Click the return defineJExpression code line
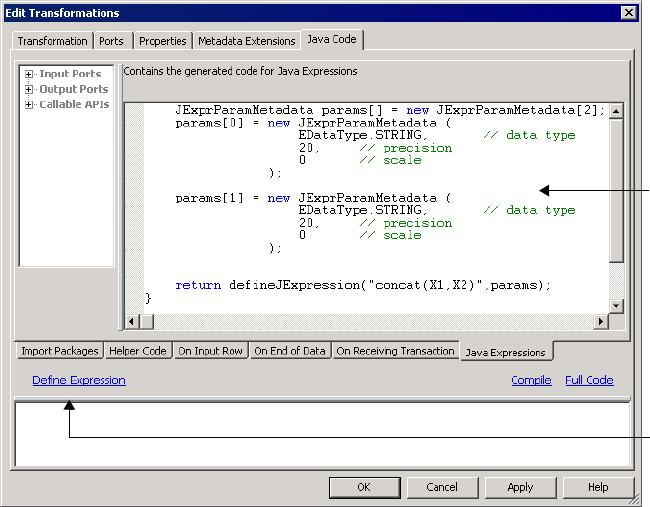 coord(363,285)
